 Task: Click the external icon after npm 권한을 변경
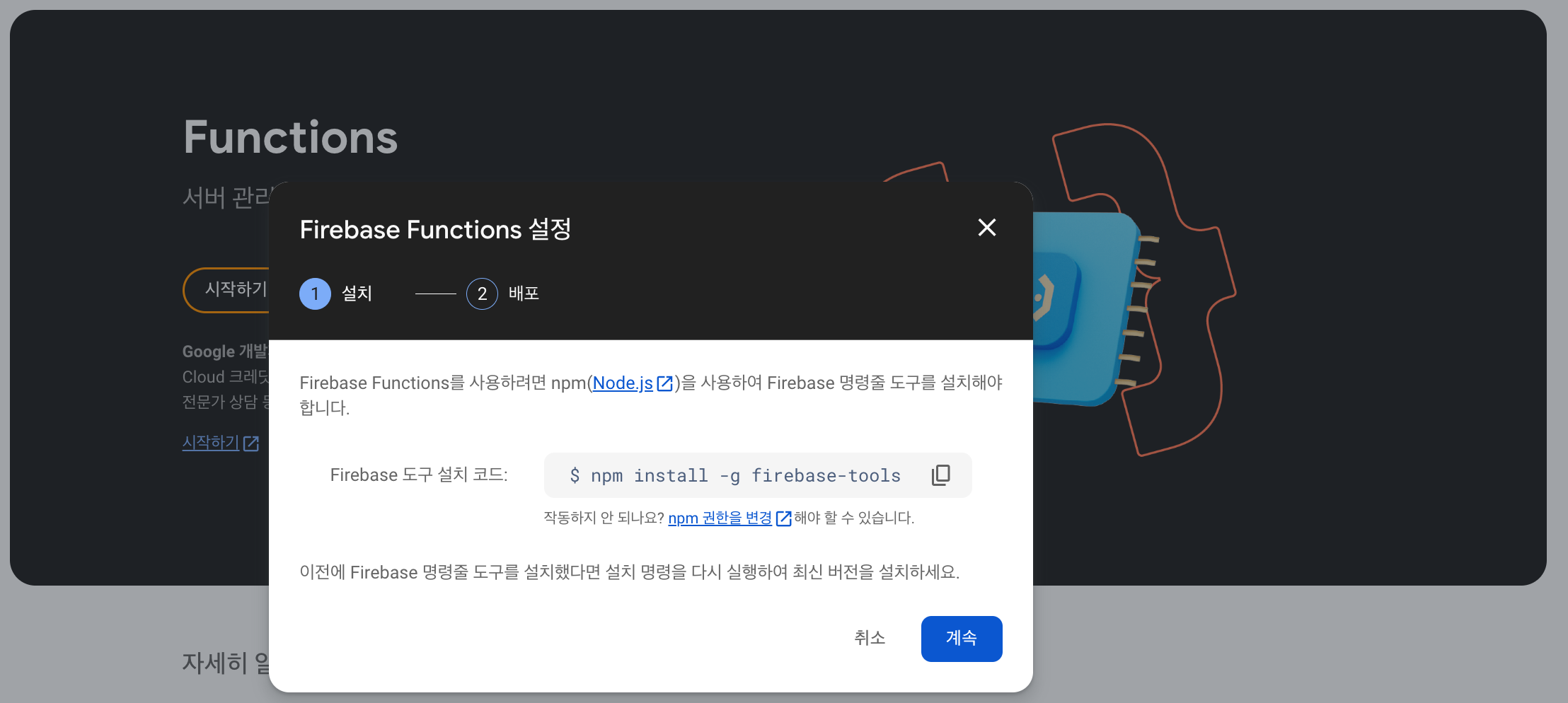tap(783, 518)
